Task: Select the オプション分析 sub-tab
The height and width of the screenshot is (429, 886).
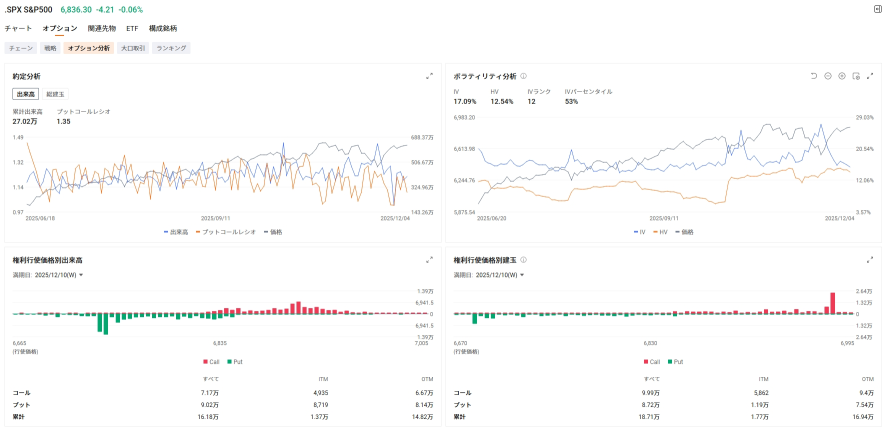Action: point(89,49)
